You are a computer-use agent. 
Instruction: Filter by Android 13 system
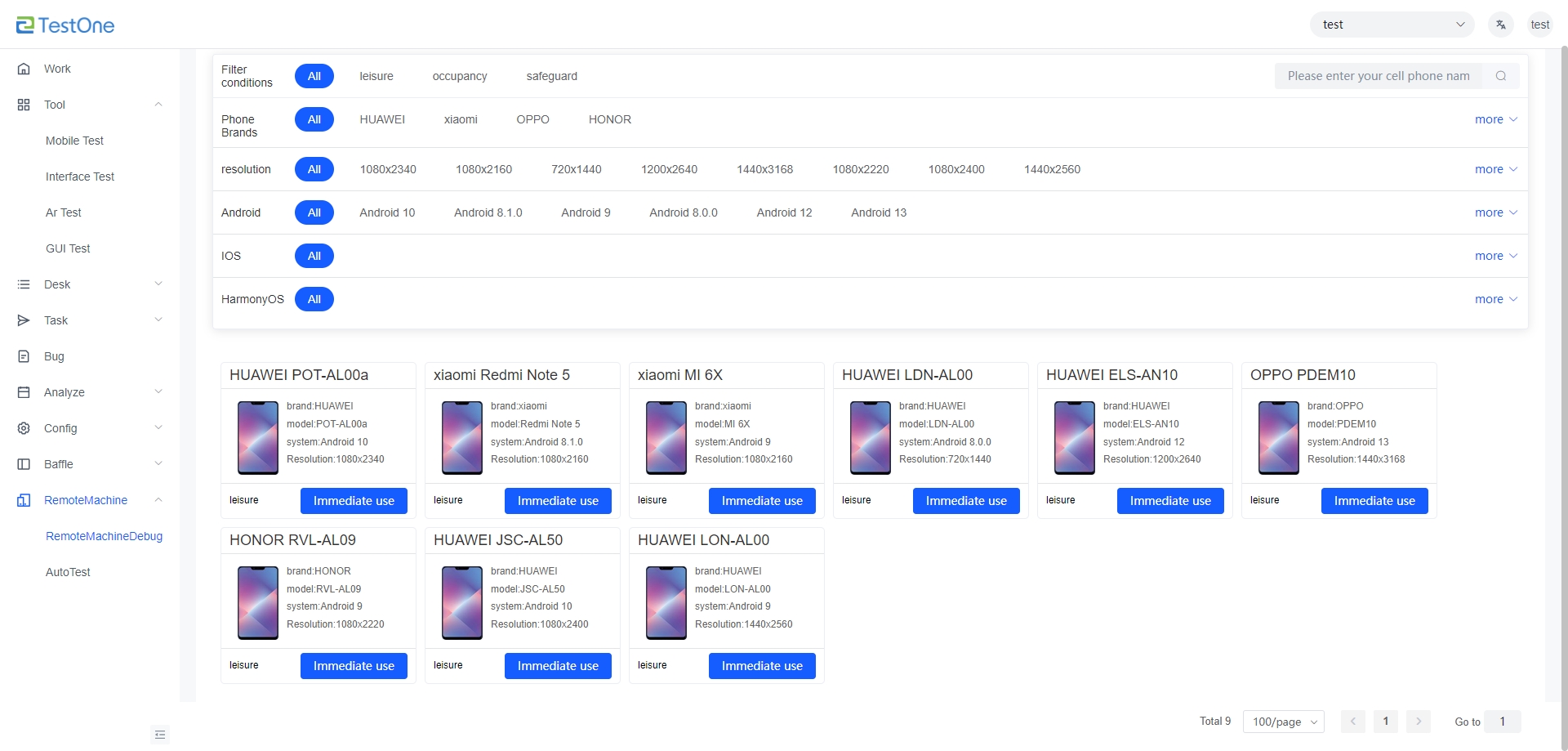point(879,212)
